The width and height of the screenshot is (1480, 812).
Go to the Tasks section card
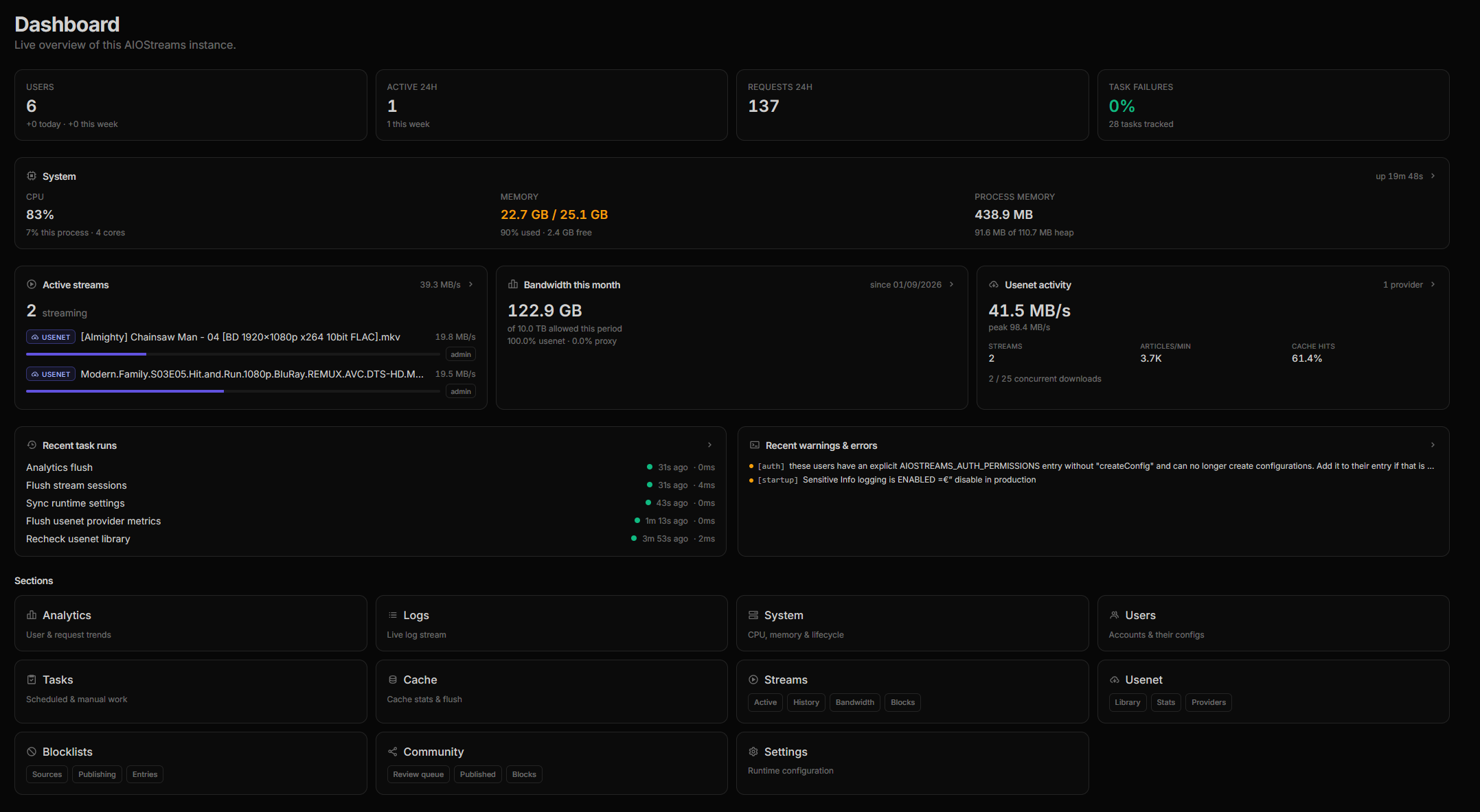[191, 691]
